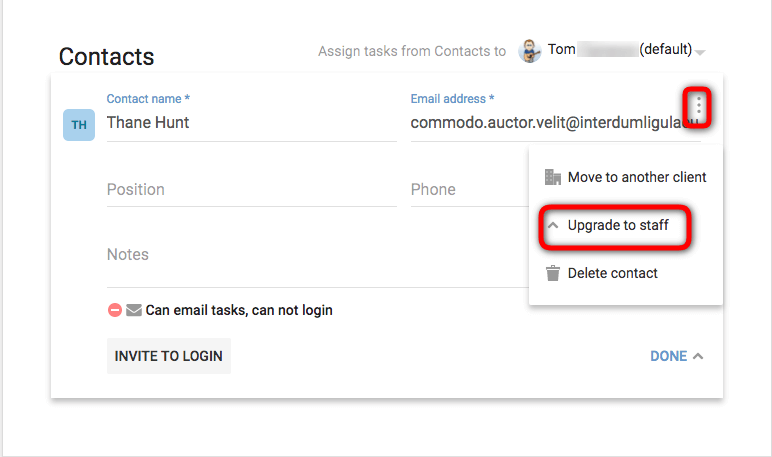Choose Upgrade to staff from menu
Viewport: 772px width, 457px height.
point(618,225)
